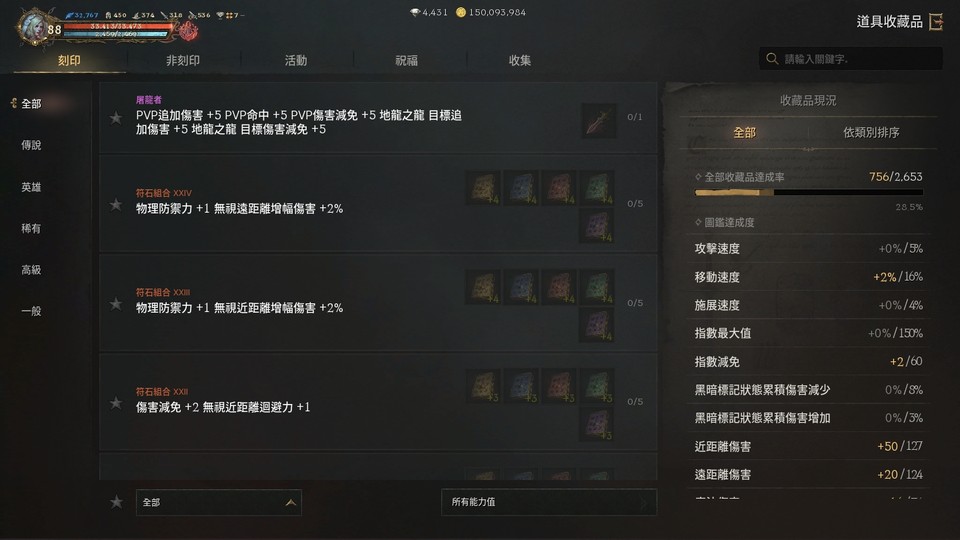Switch to the 非刻印 tab
The width and height of the screenshot is (960, 540).
pos(183,61)
